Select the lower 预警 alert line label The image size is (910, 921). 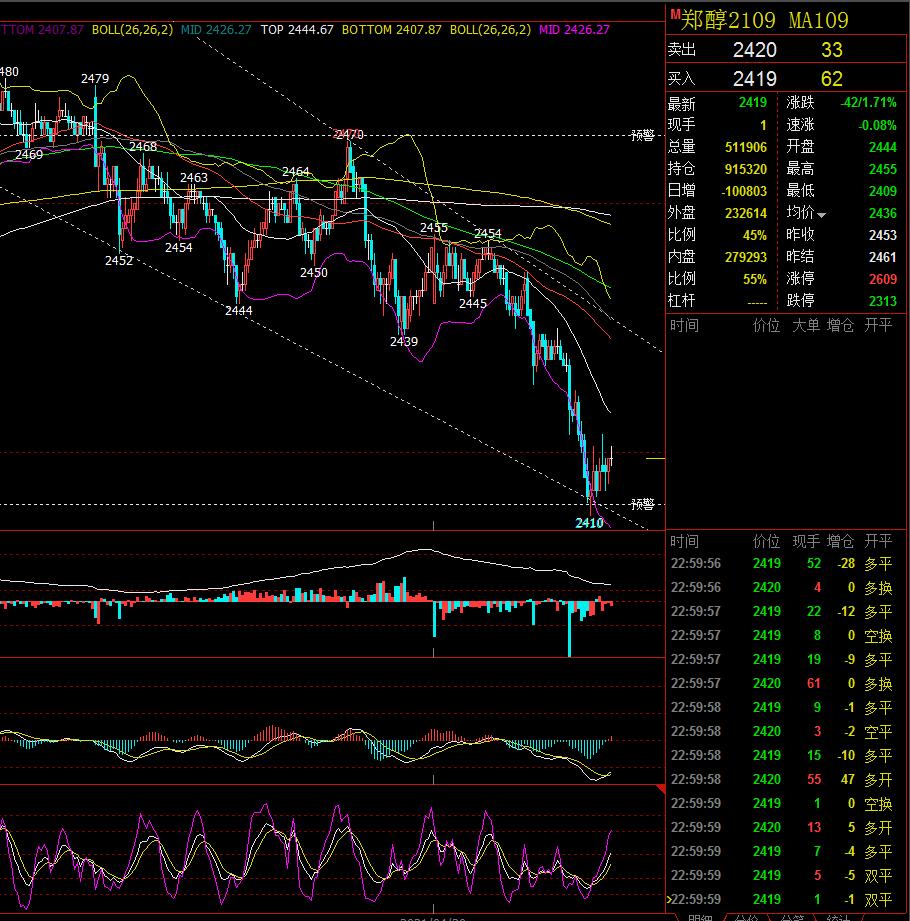point(642,504)
